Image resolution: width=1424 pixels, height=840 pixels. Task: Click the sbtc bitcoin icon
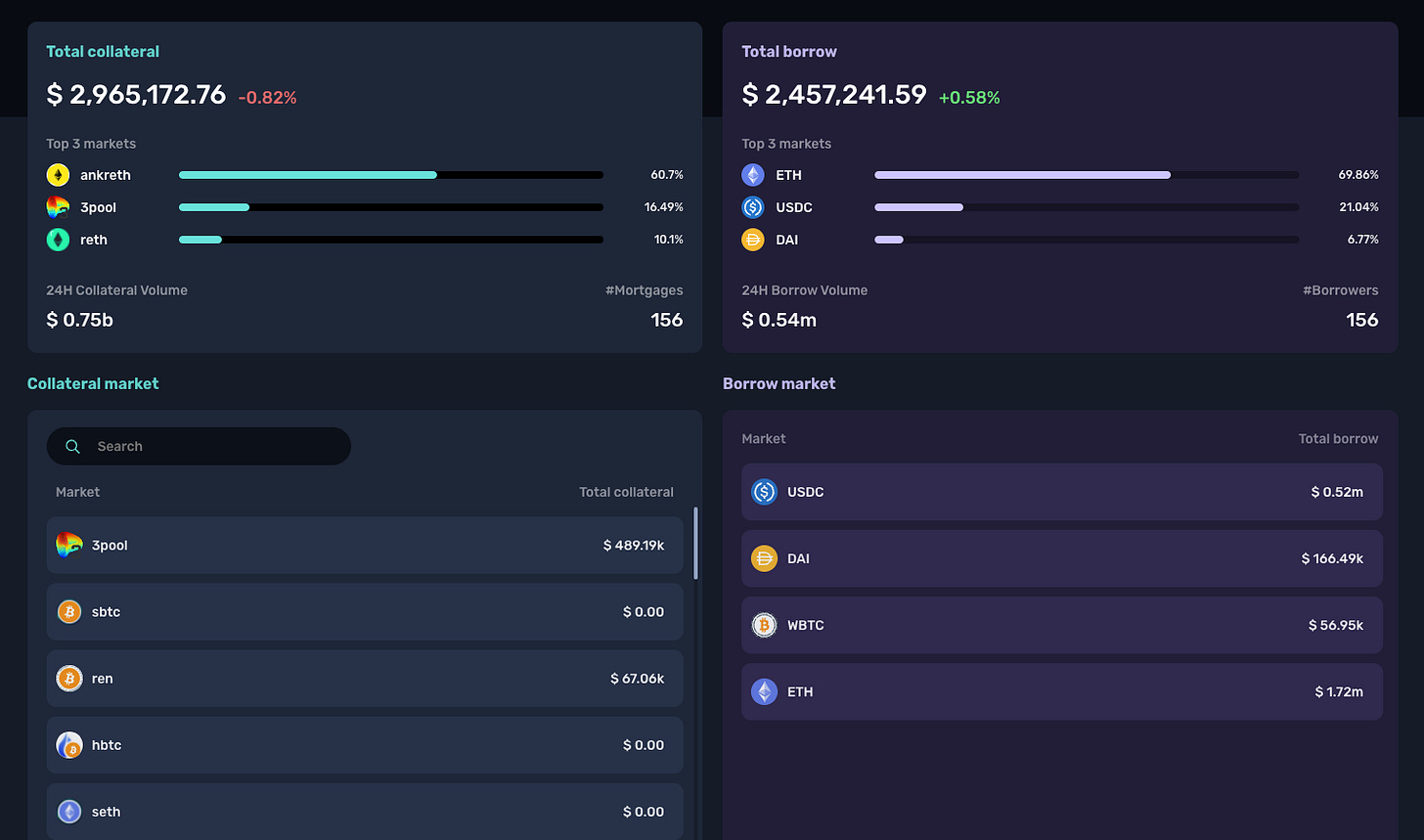69,611
